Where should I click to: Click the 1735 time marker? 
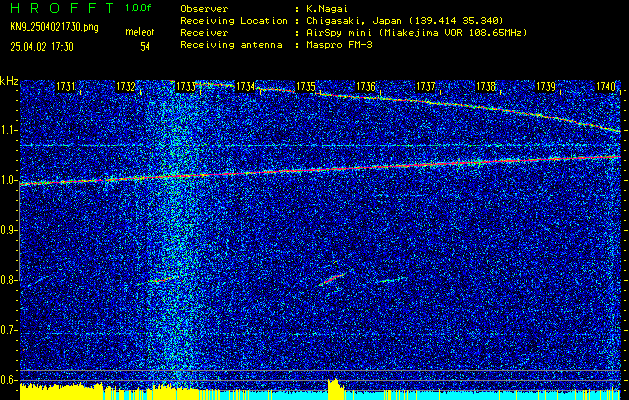point(306,87)
